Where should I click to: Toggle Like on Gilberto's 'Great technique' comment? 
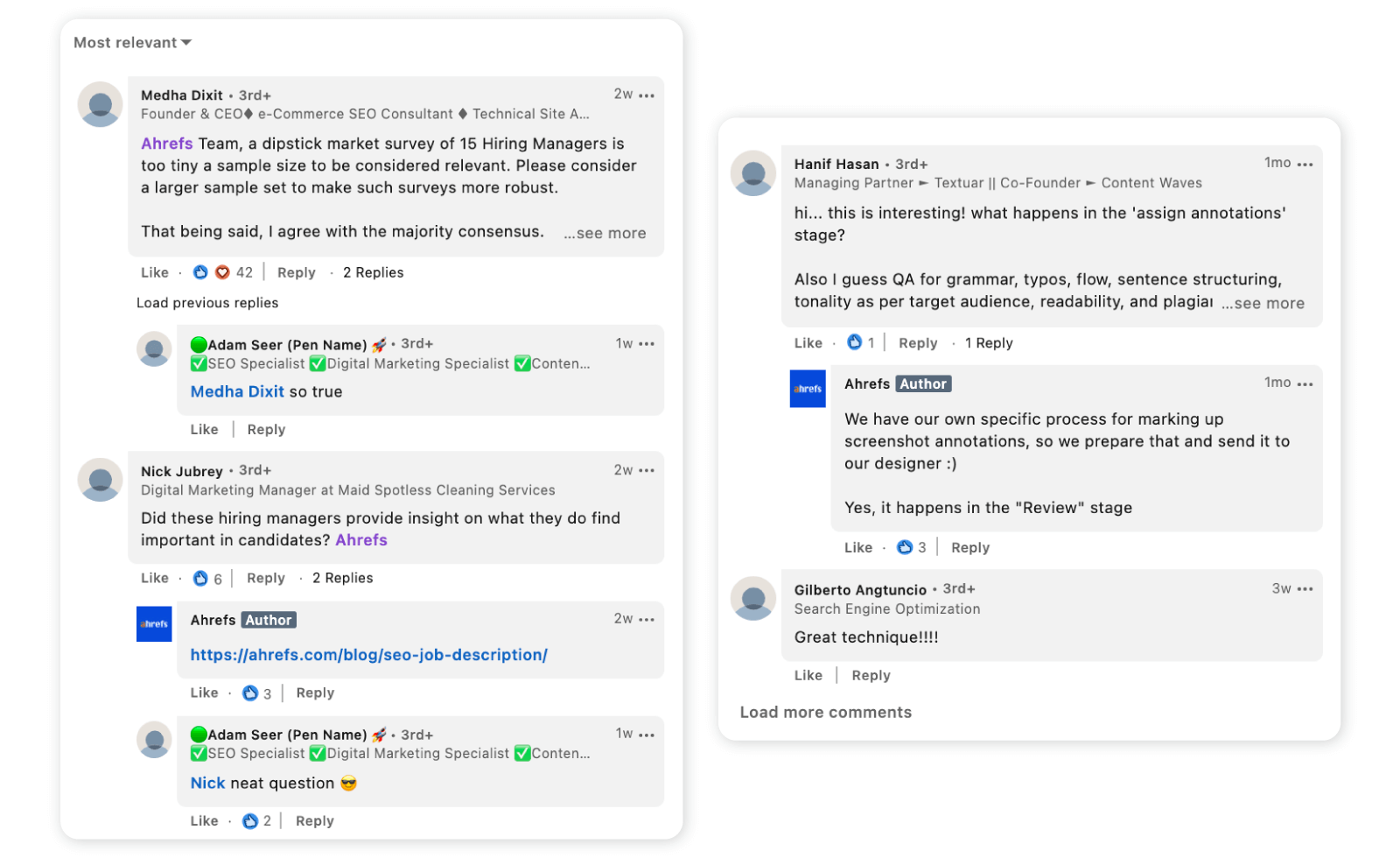pyautogui.click(x=808, y=675)
